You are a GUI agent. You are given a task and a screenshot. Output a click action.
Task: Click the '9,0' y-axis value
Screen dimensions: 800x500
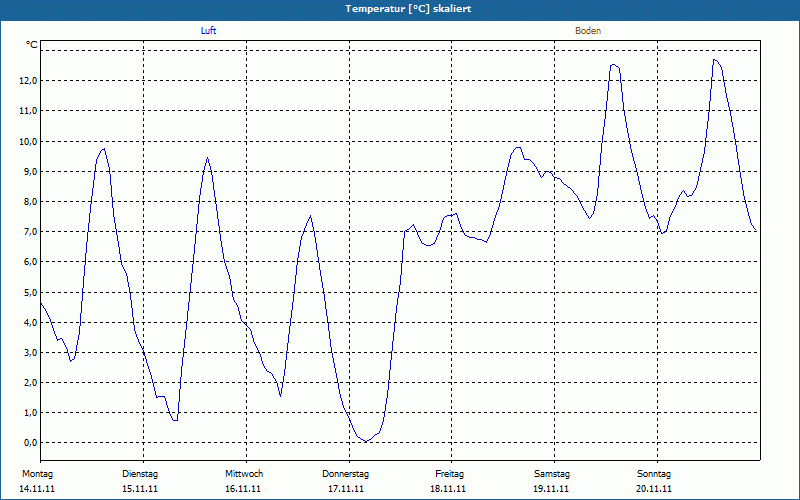click(31, 171)
